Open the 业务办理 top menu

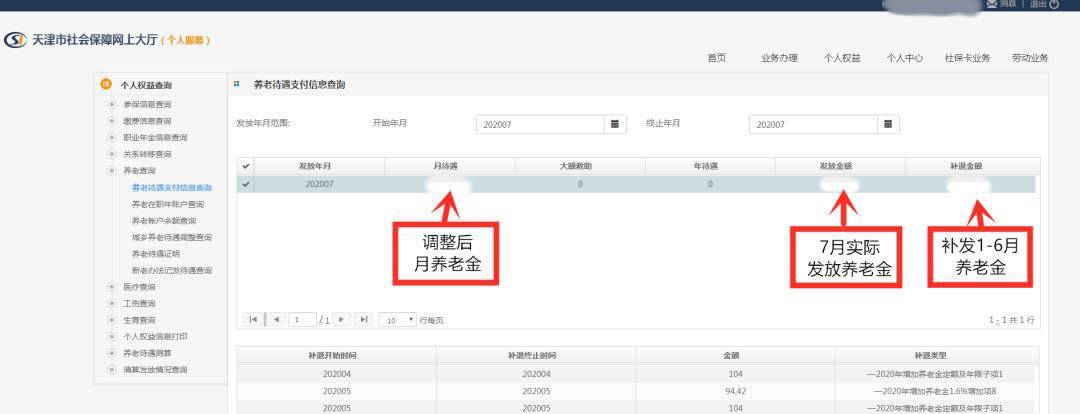tap(779, 58)
